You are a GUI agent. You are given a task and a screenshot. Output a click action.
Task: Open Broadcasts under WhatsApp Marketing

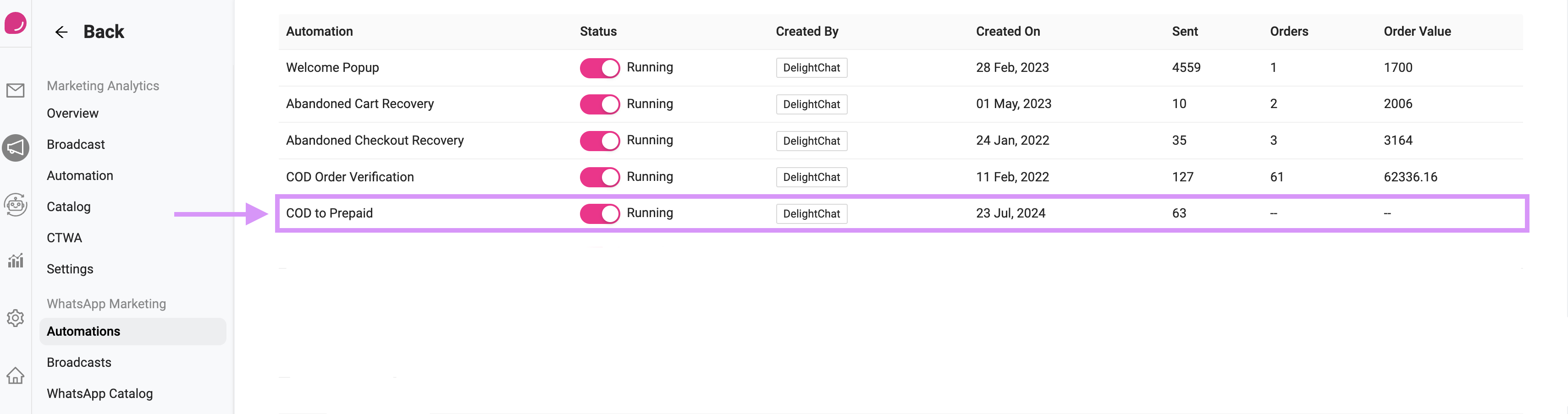click(79, 363)
